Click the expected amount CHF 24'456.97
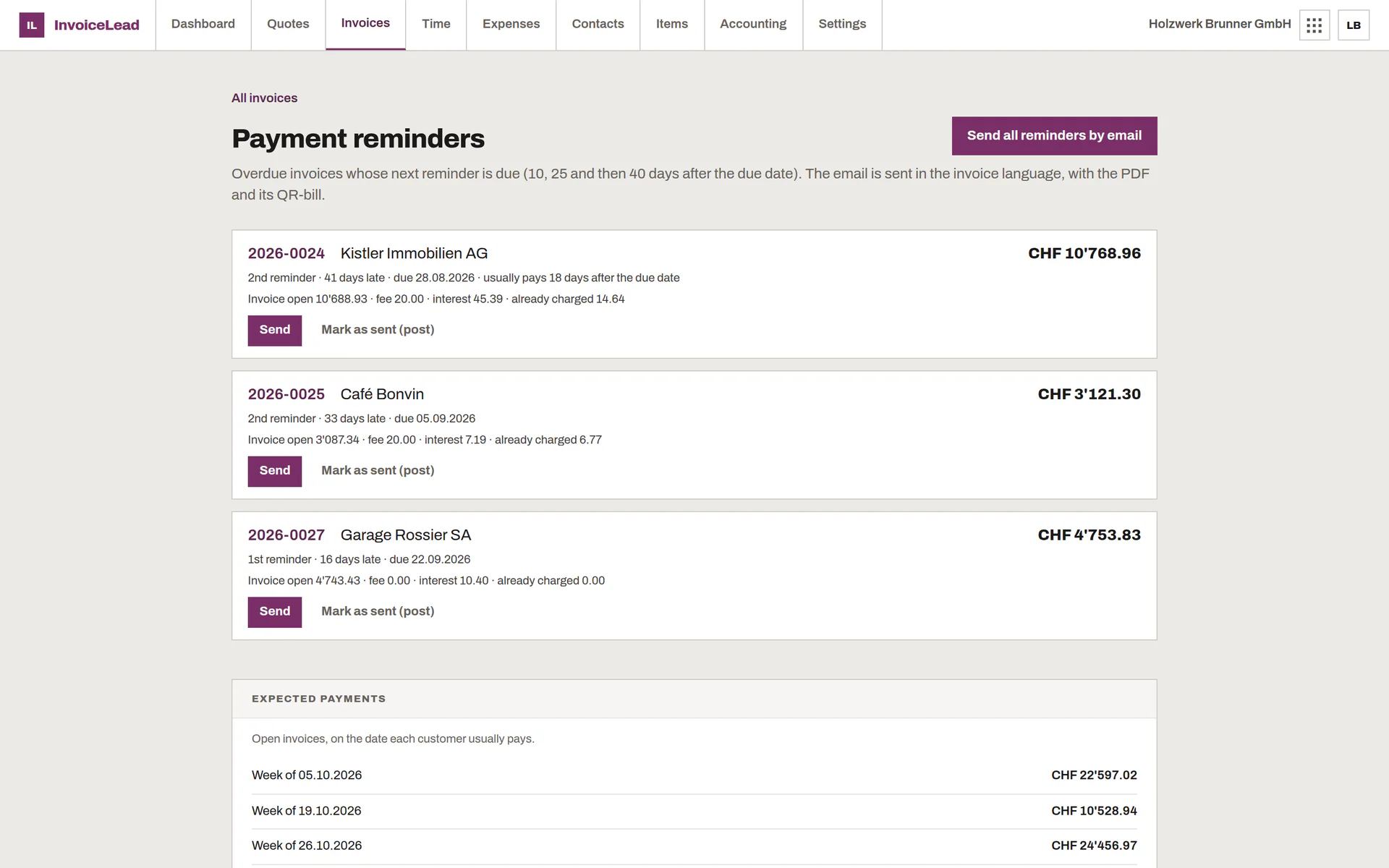The height and width of the screenshot is (868, 1389). tap(1094, 846)
